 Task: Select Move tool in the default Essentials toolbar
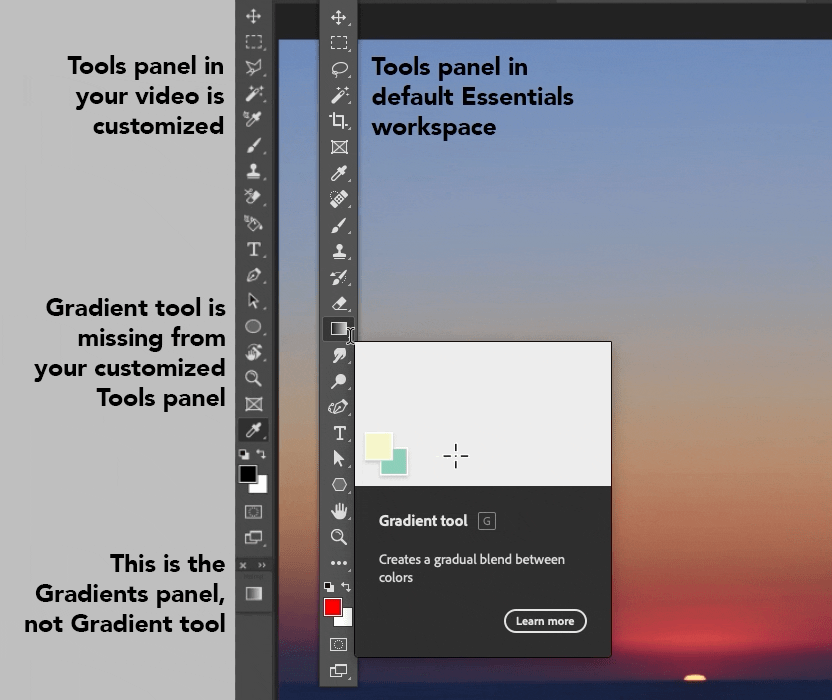339,18
